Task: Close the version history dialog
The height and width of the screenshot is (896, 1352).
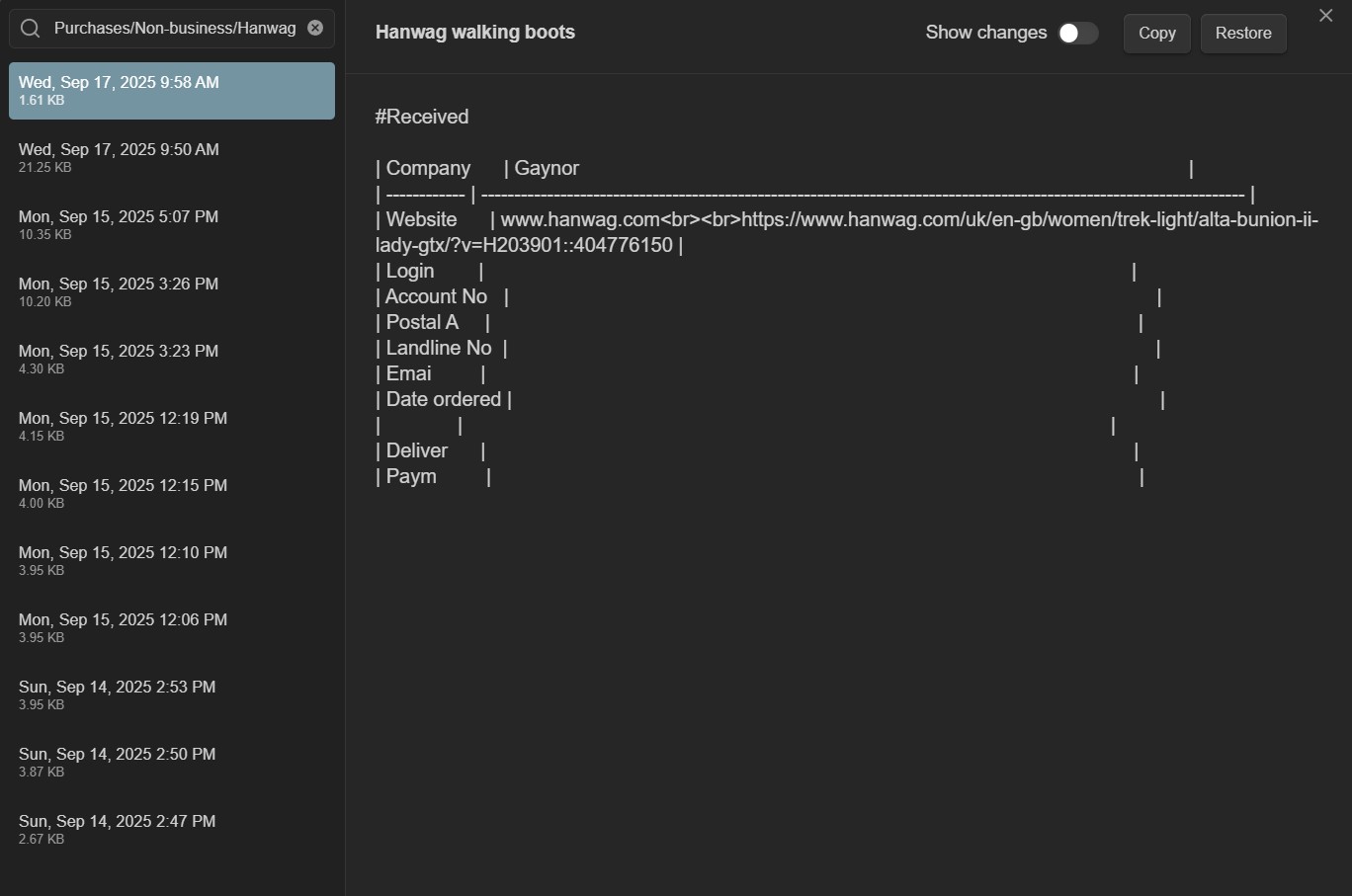Action: click(x=1325, y=16)
